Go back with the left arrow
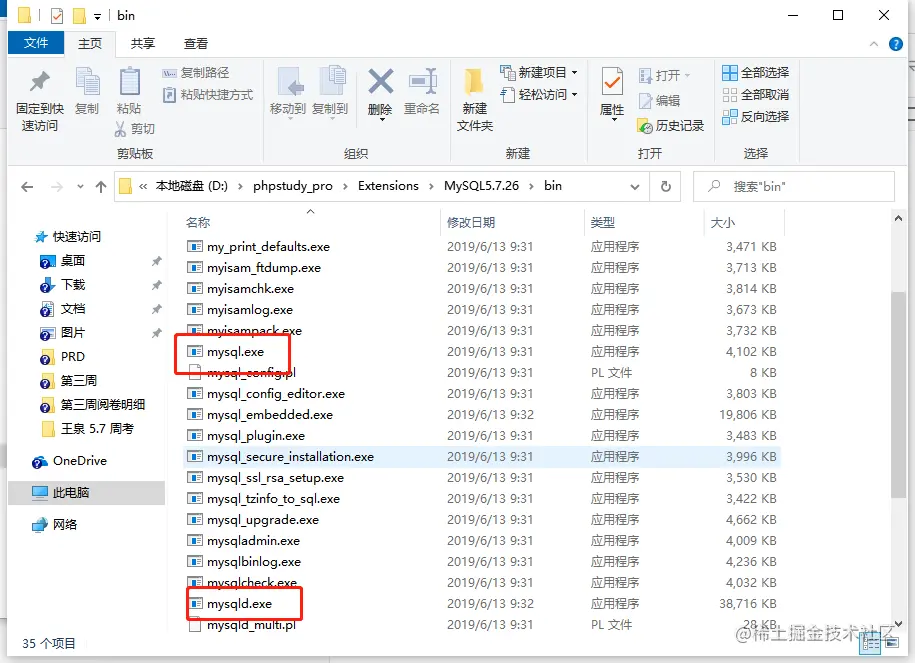 pos(27,187)
